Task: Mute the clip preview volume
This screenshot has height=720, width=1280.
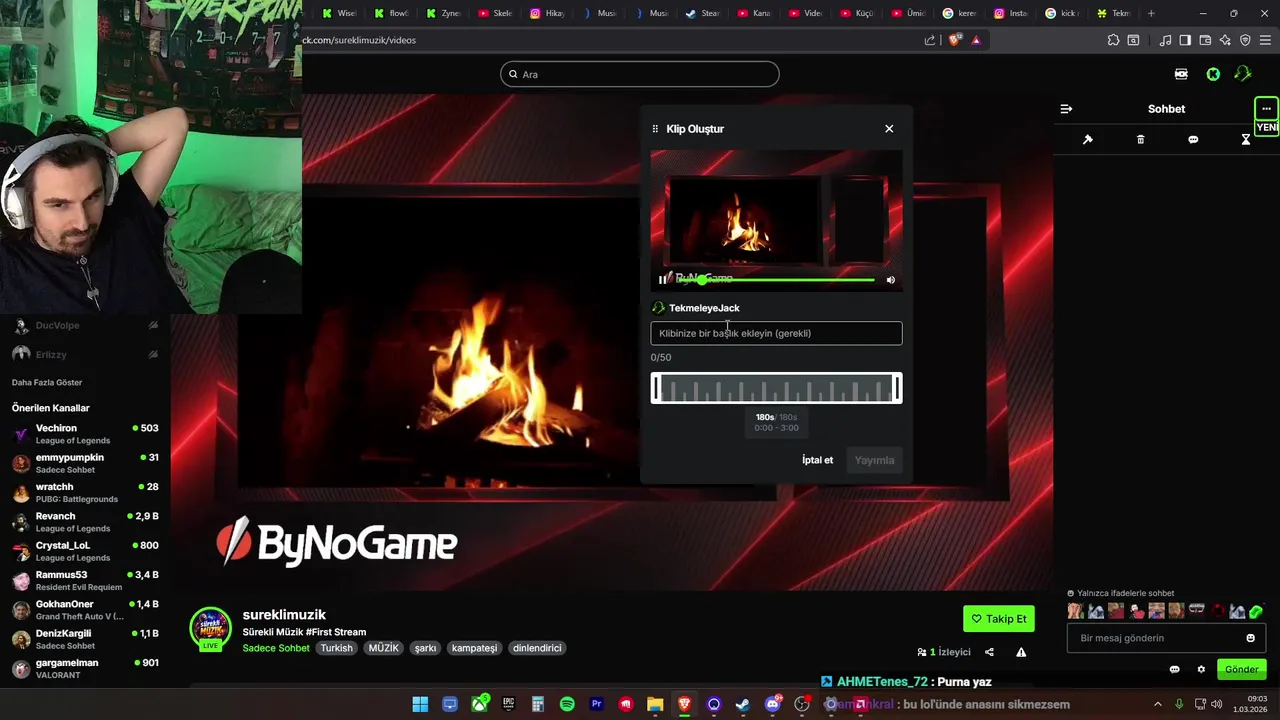Action: pyautogui.click(x=890, y=280)
